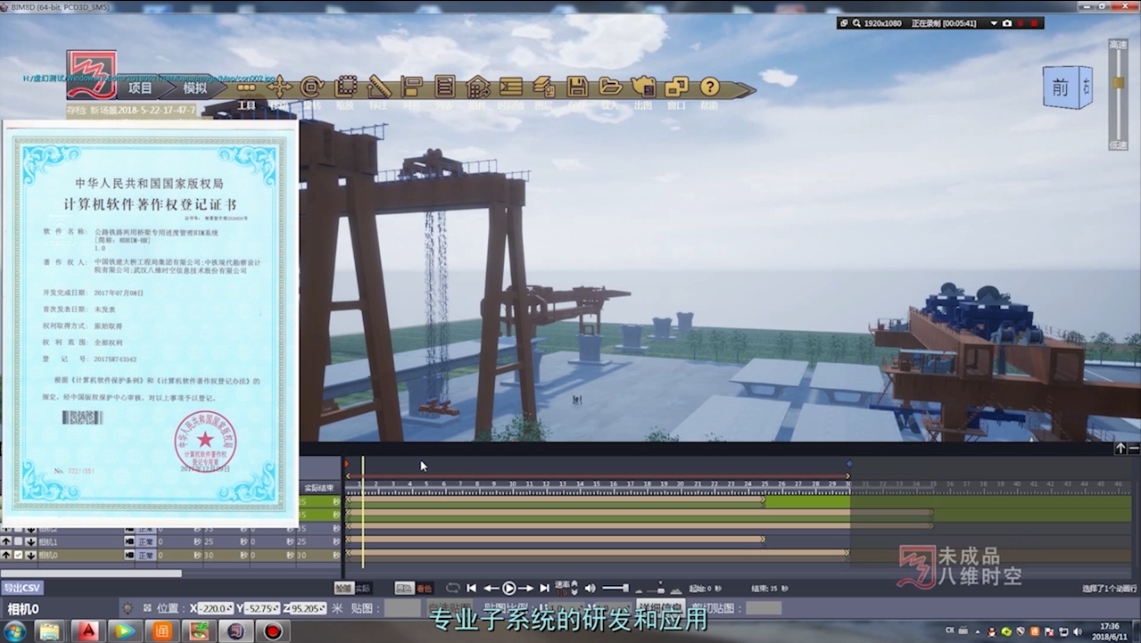Toggle the loop playback icon
The image size is (1141, 643).
[453, 588]
